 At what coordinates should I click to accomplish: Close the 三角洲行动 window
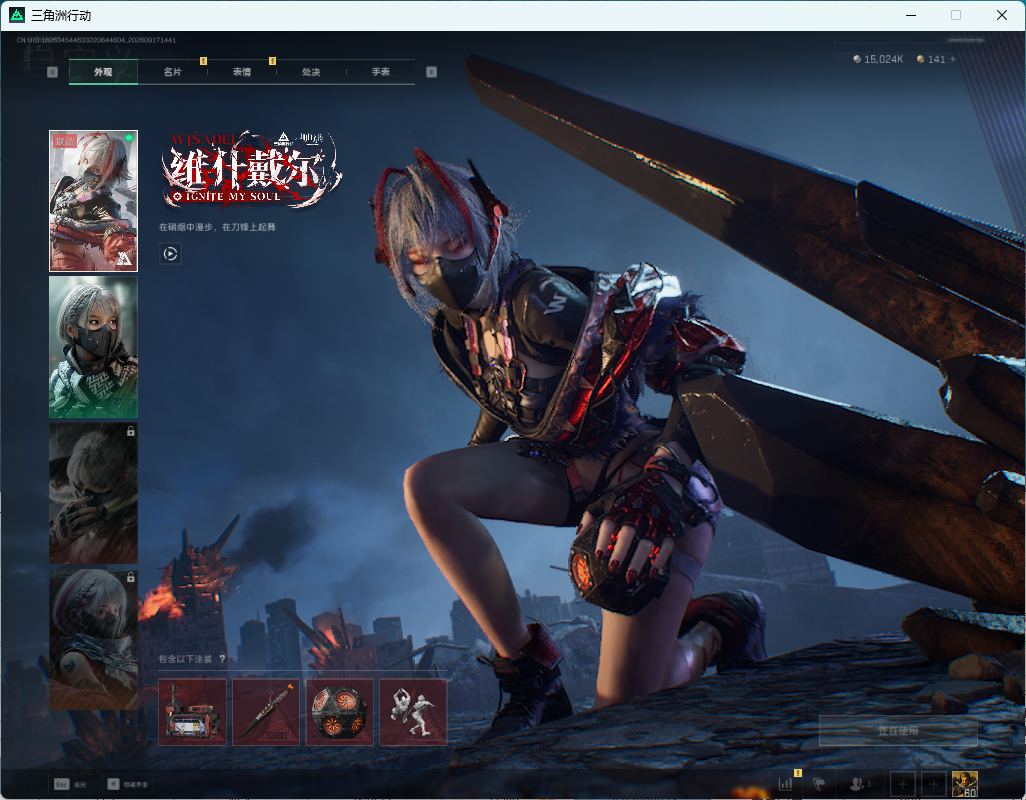coord(1002,15)
